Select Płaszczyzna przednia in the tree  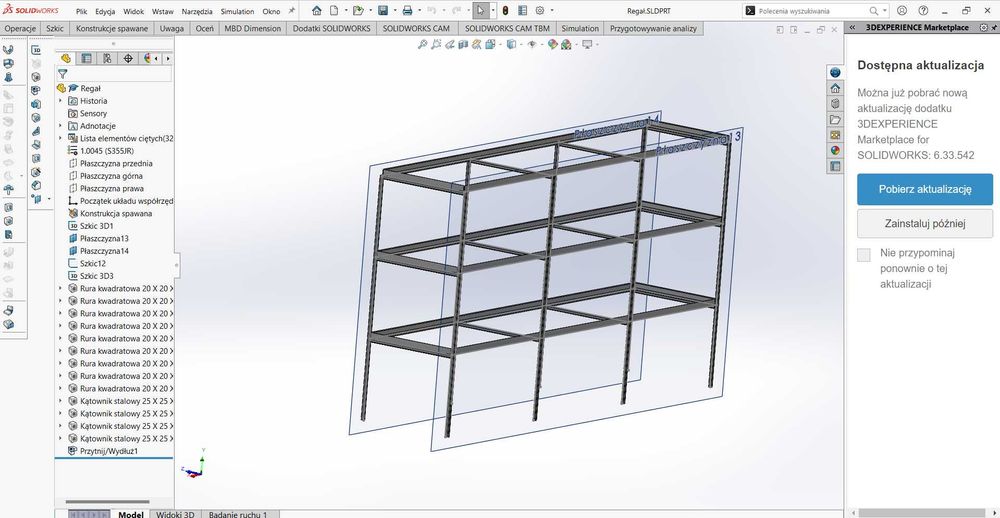(116, 163)
